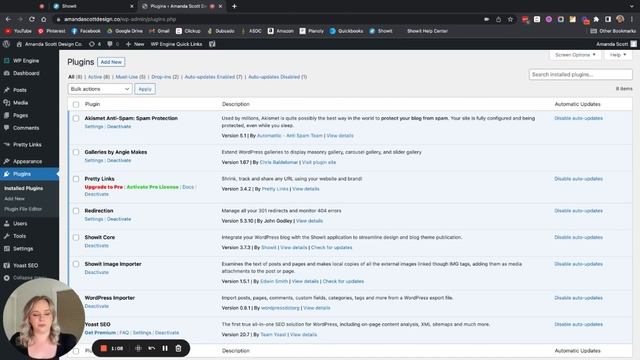Viewport: 640px width, 360px height.
Task: Click the browser home icon
Action: (x=44, y=19)
